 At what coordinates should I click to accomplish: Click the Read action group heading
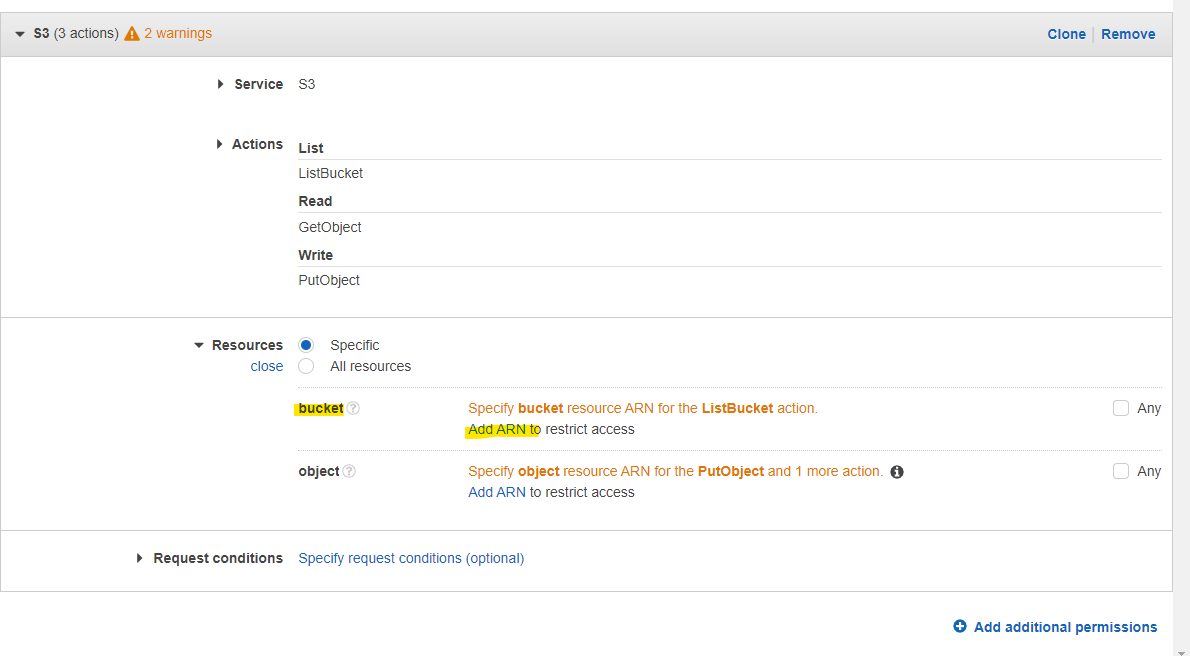[x=315, y=201]
